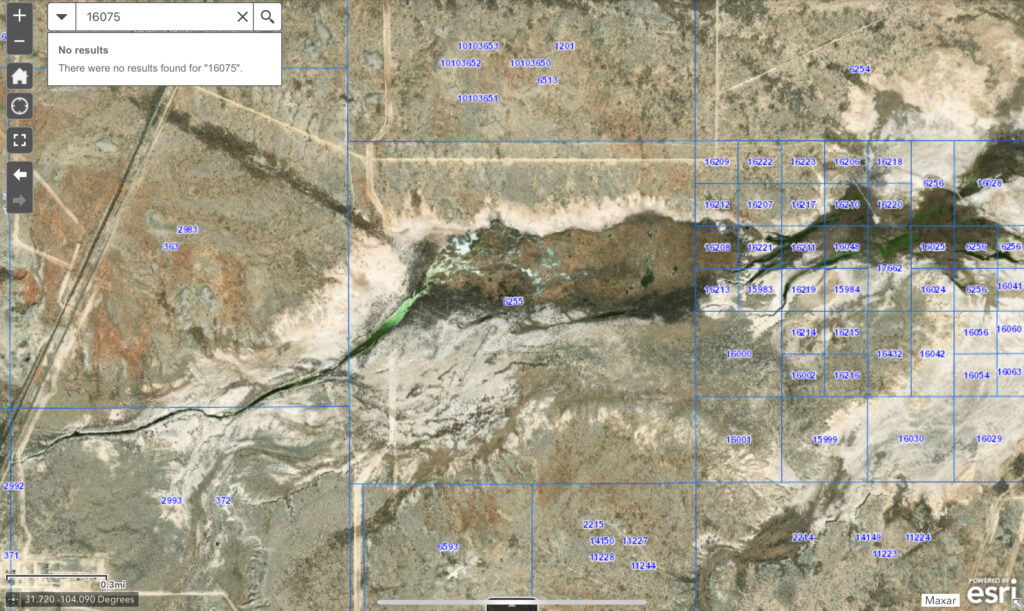Open the search source selector dropdown

[x=61, y=16]
